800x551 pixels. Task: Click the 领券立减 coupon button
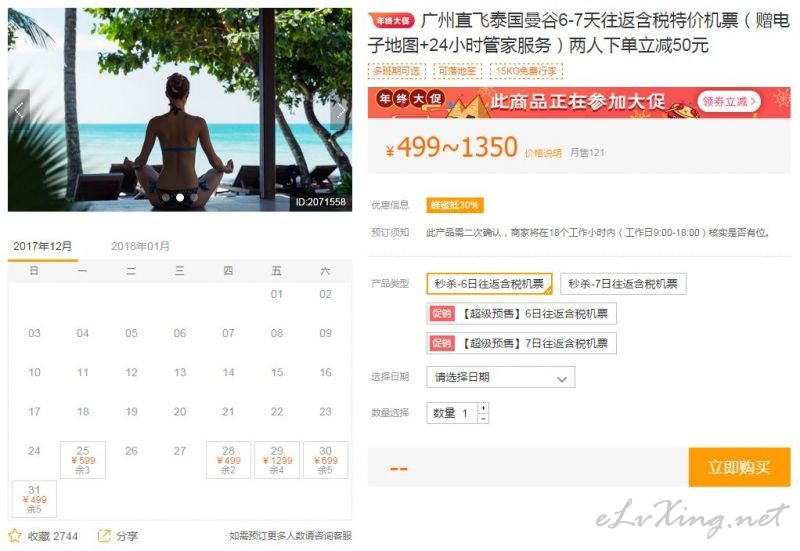(729, 102)
